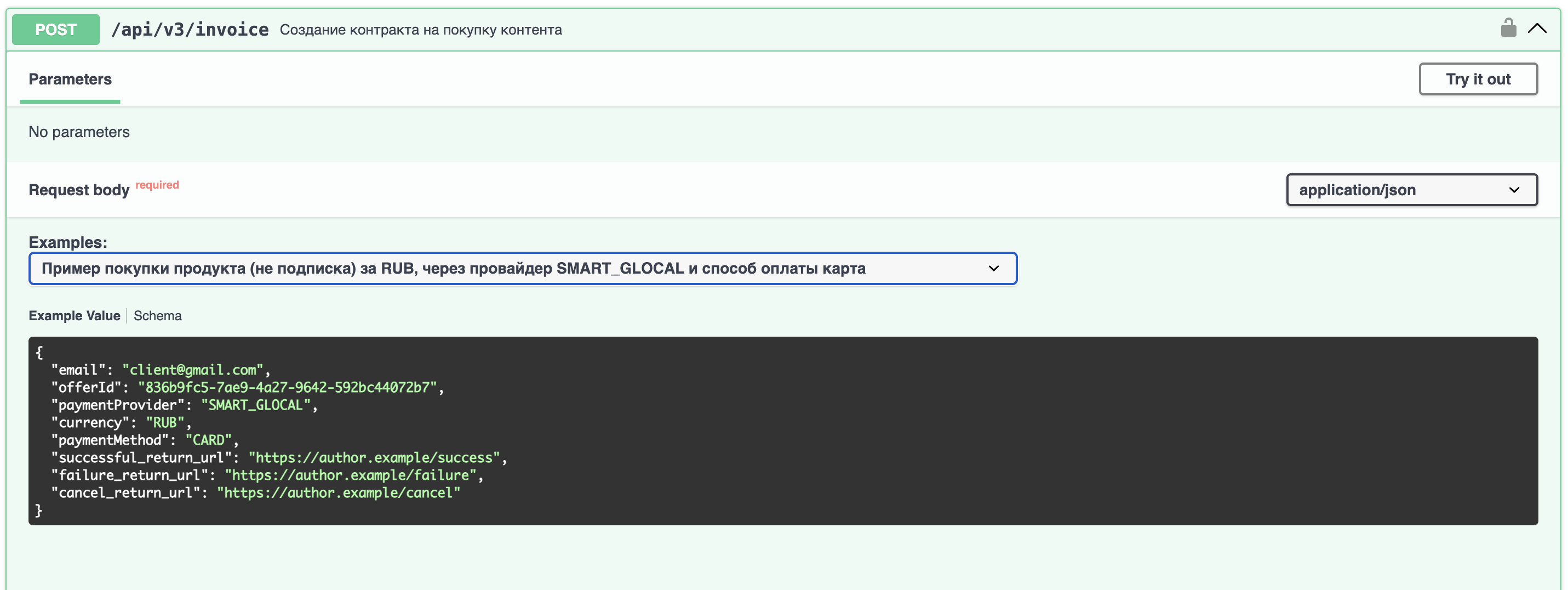Click the green POST method badge
The height and width of the screenshot is (590, 1568).
(x=56, y=29)
